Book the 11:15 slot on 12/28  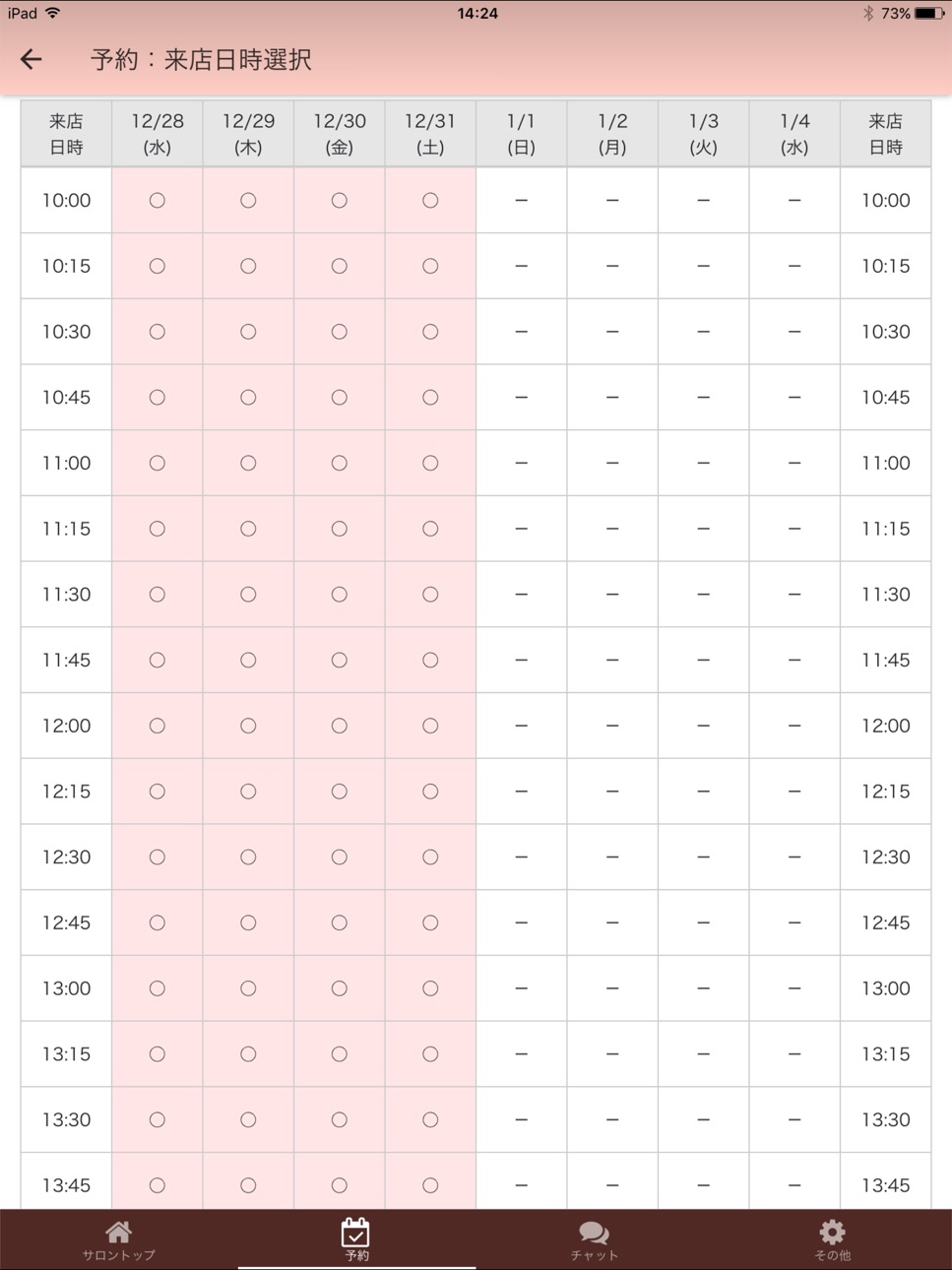[x=158, y=529]
